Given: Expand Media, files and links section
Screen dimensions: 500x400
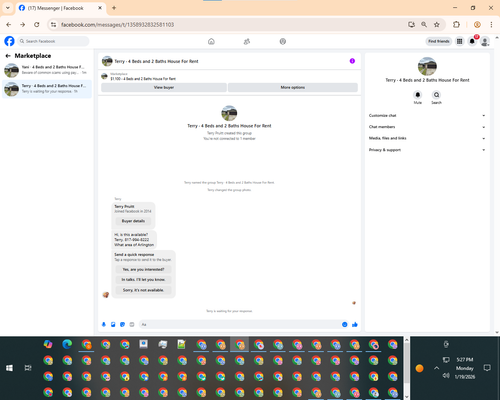Looking at the screenshot, I should (x=427, y=138).
